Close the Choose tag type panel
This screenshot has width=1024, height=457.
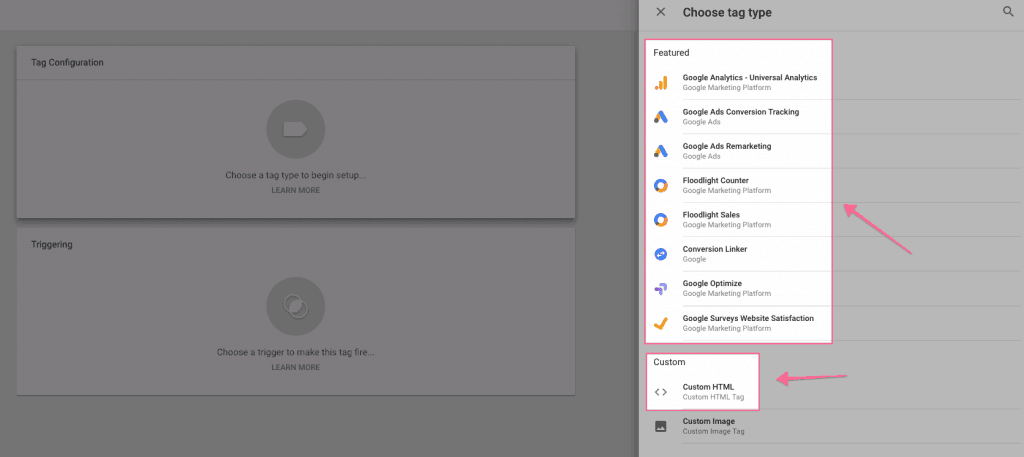coord(660,12)
